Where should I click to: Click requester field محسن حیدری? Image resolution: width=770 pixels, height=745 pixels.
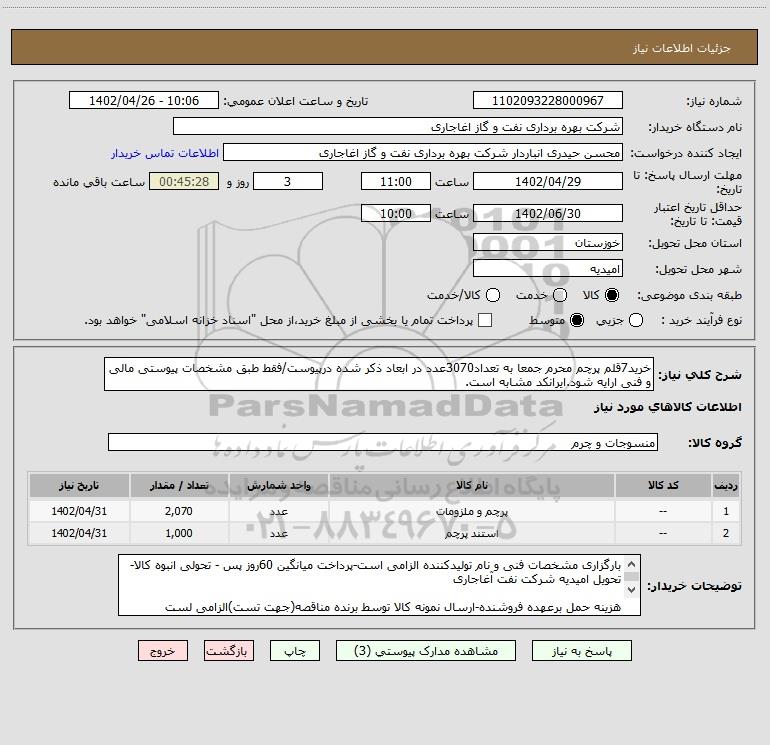pyautogui.click(x=423, y=152)
